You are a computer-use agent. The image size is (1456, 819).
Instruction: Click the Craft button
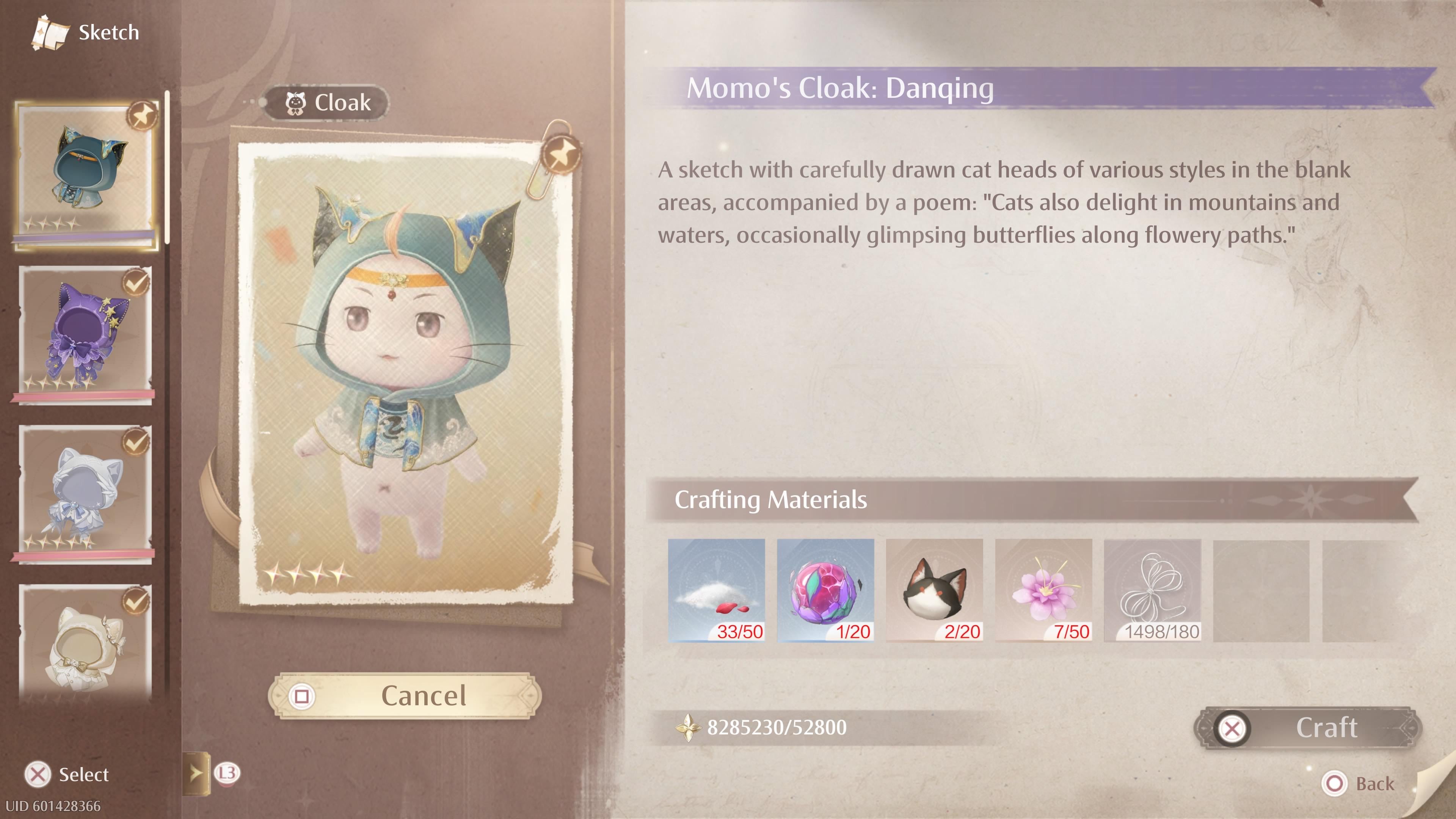pos(1307,728)
